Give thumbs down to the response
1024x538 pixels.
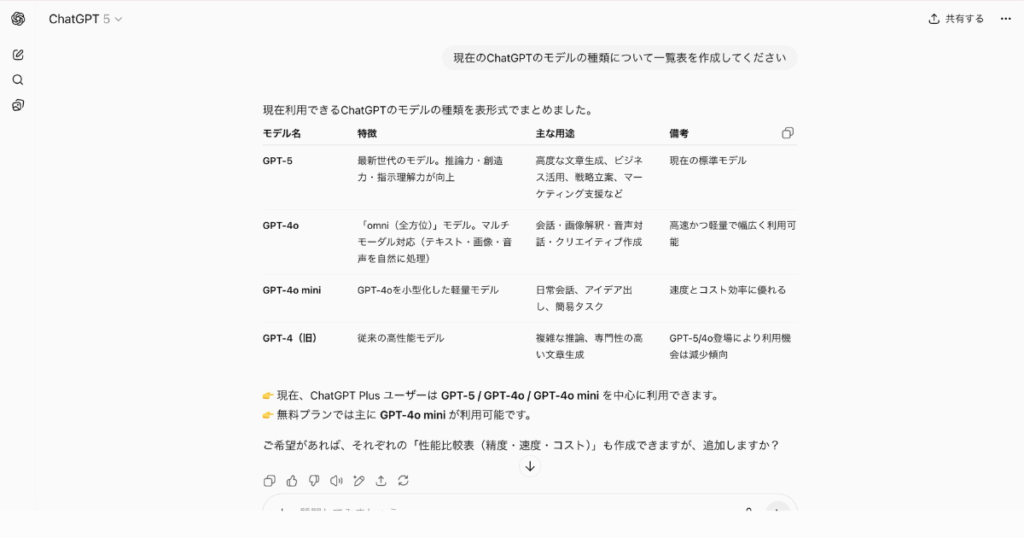click(x=314, y=481)
